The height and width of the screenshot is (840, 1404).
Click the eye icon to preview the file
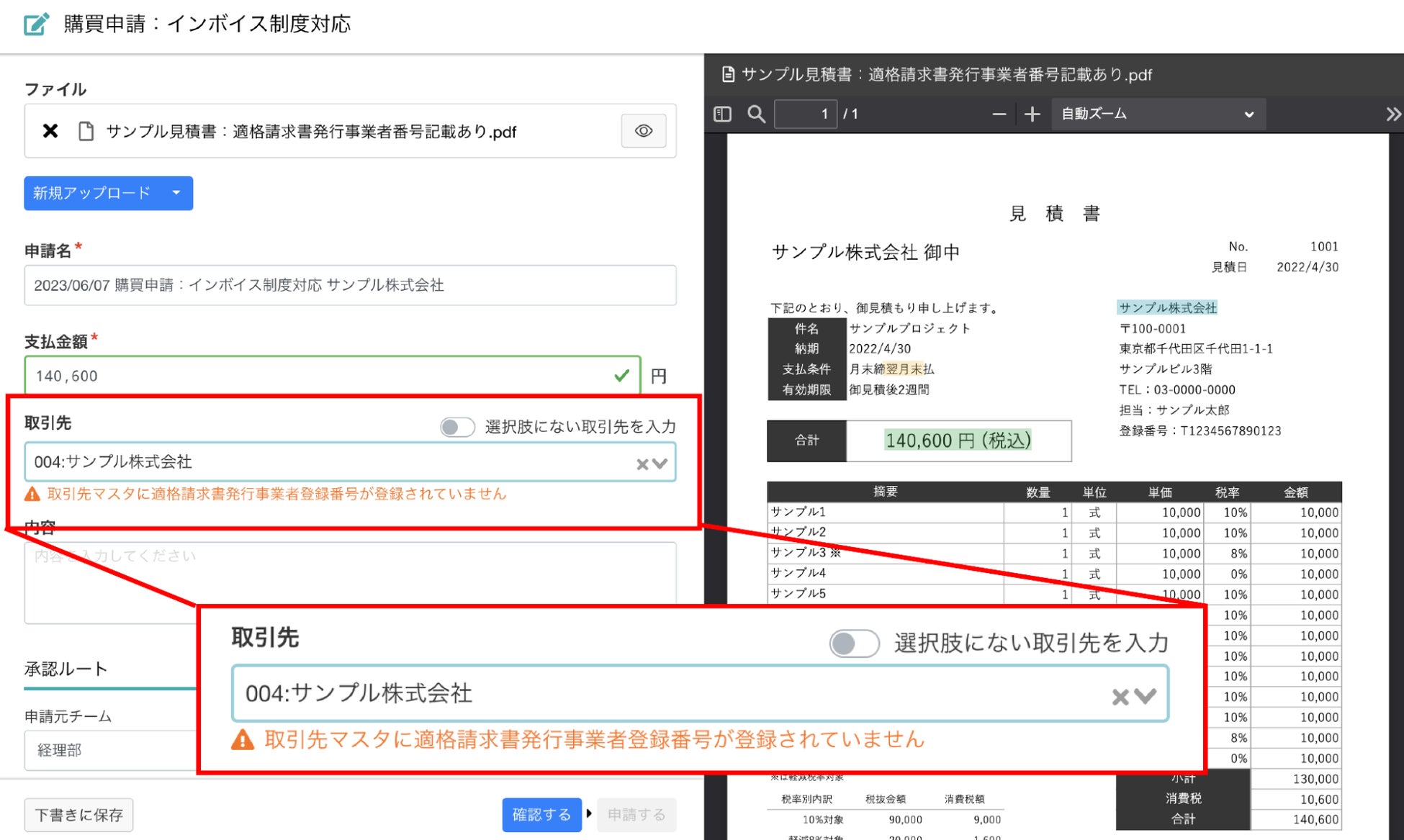[x=643, y=131]
